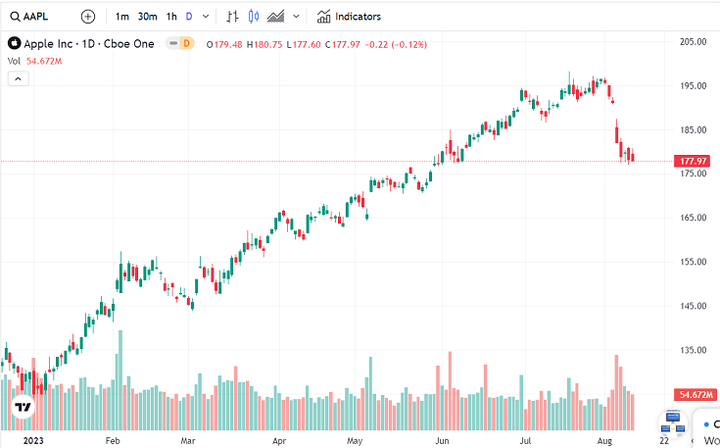
Task: Click the Jul time axis label
Action: click(525, 441)
